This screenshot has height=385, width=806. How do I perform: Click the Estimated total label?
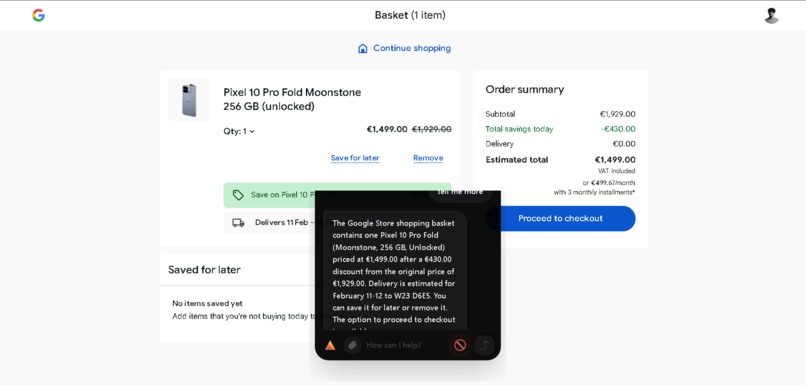tap(517, 160)
